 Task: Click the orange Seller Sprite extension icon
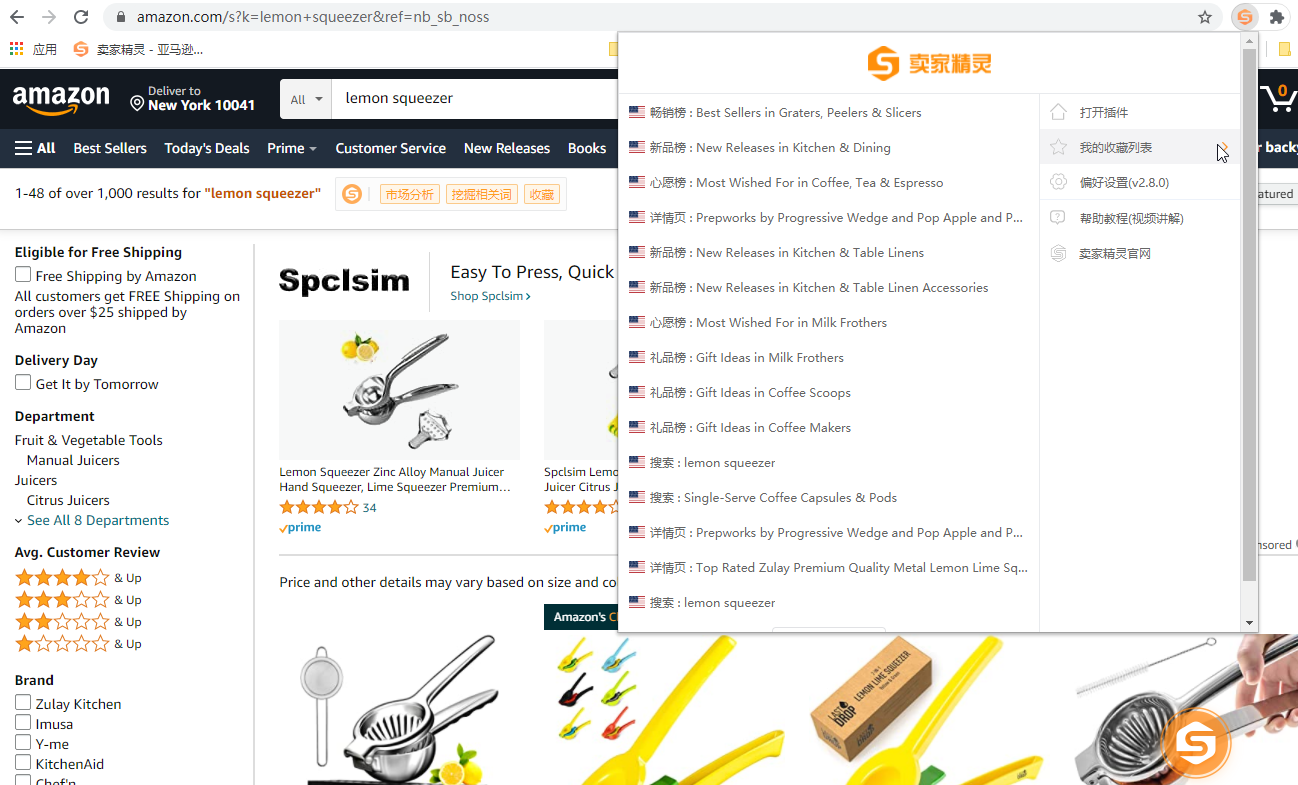(x=1244, y=17)
